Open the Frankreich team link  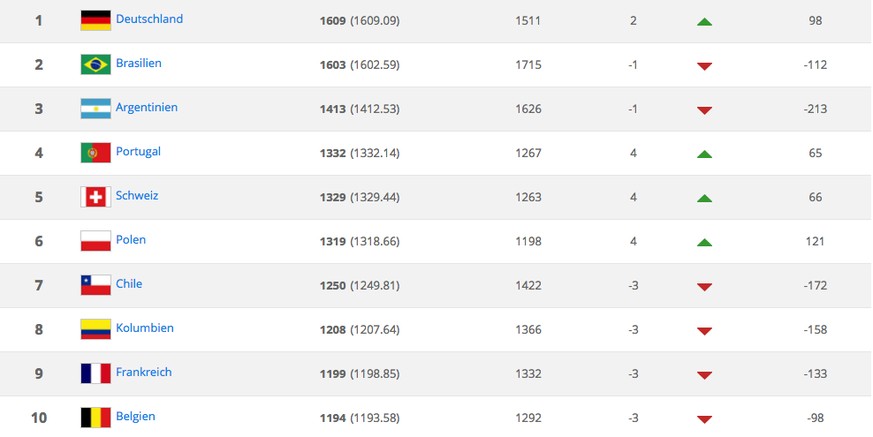144,372
